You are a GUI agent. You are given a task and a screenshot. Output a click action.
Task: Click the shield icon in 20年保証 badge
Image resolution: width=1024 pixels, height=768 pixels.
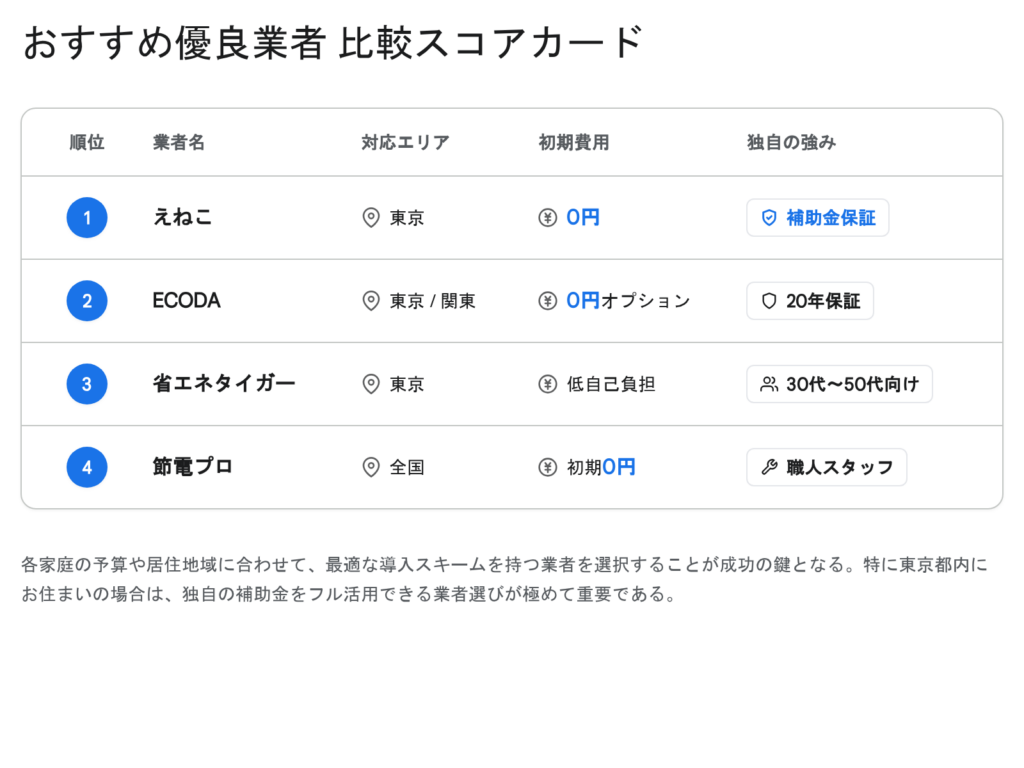(x=769, y=301)
